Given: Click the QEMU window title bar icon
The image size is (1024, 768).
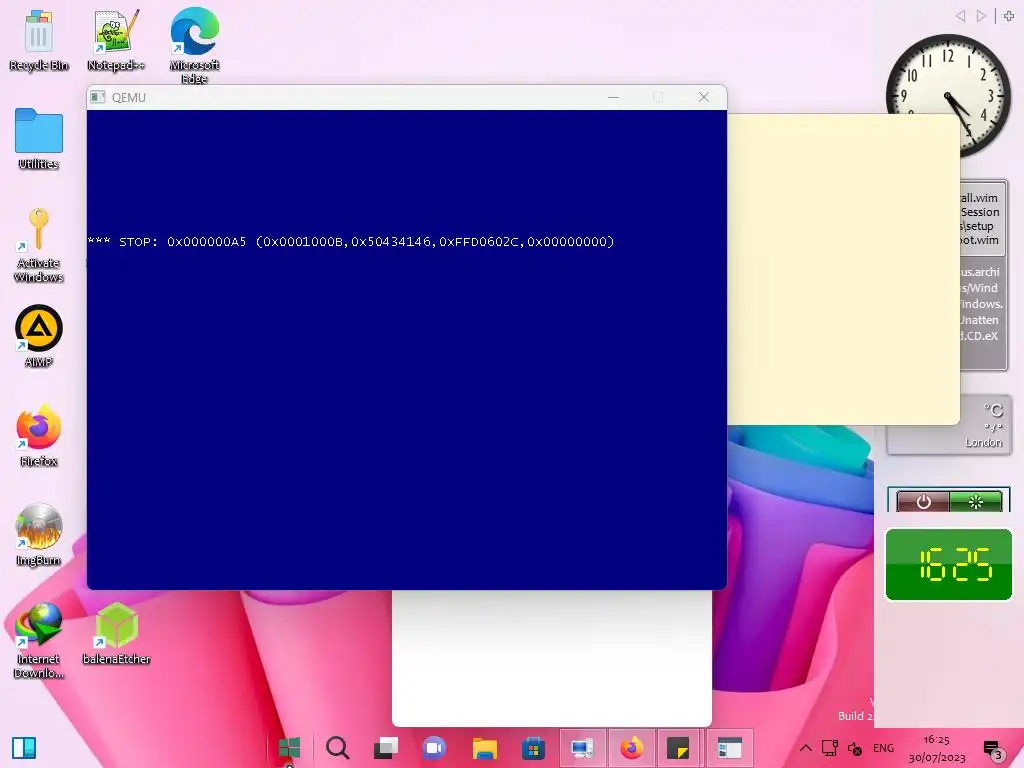Looking at the screenshot, I should tap(98, 97).
